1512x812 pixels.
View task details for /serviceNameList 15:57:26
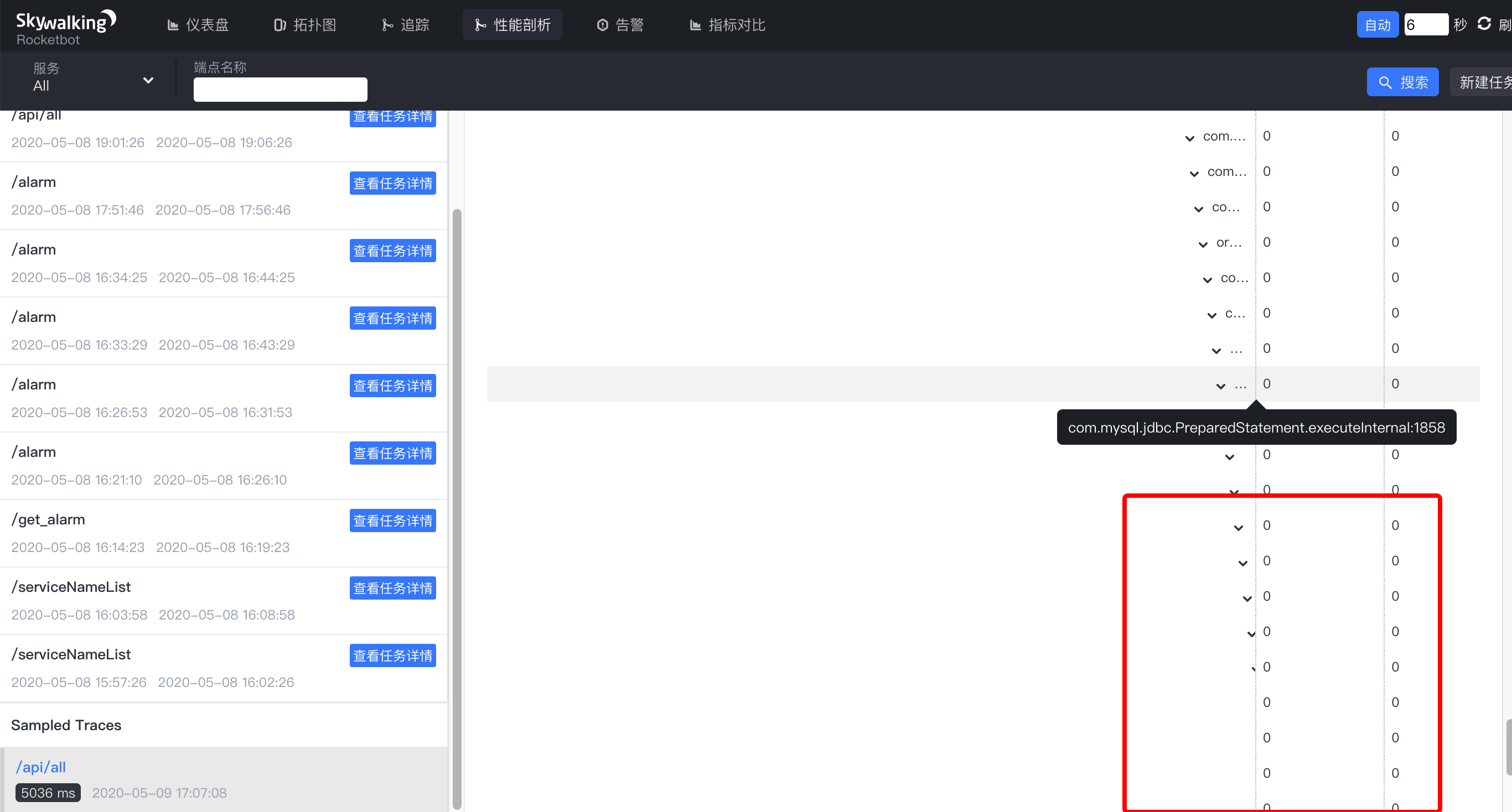click(393, 655)
